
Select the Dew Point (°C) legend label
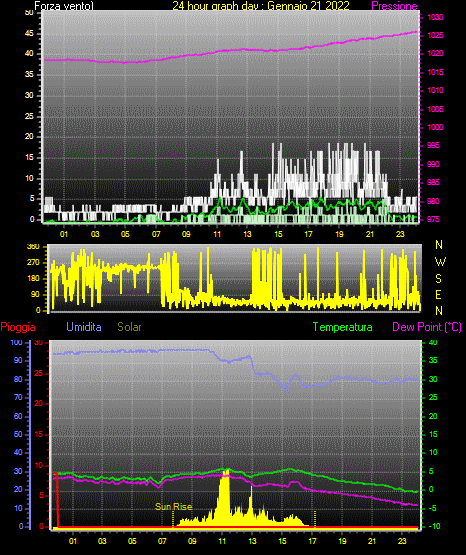click(427, 327)
